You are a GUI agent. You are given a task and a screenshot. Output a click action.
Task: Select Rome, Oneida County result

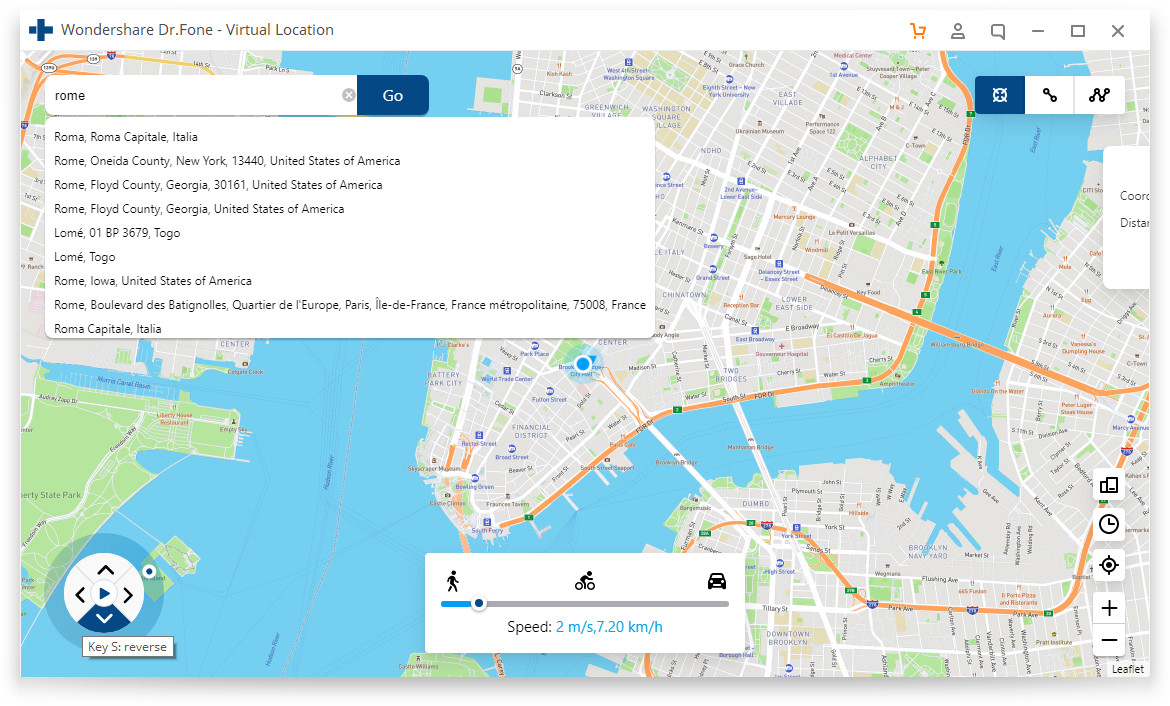pos(226,160)
